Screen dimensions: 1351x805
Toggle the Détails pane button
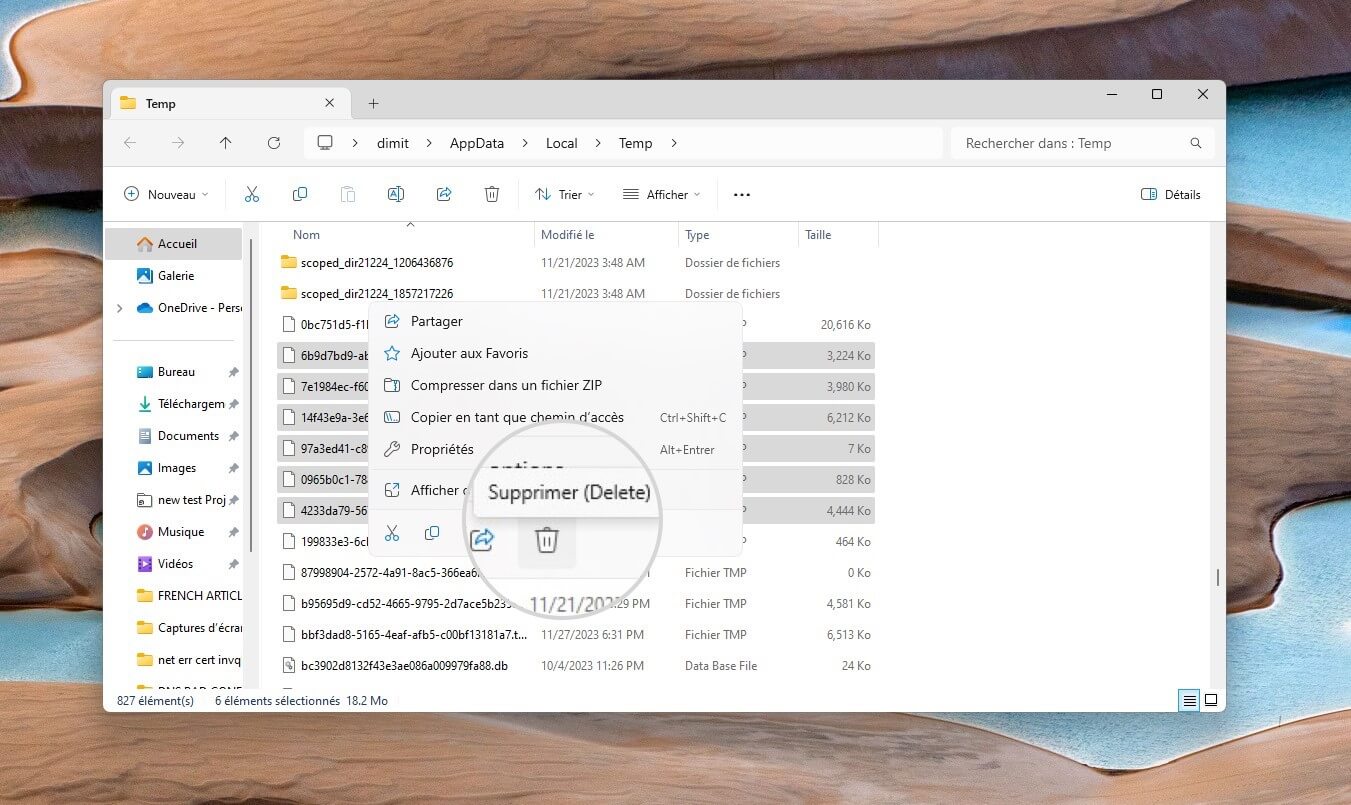(1171, 195)
